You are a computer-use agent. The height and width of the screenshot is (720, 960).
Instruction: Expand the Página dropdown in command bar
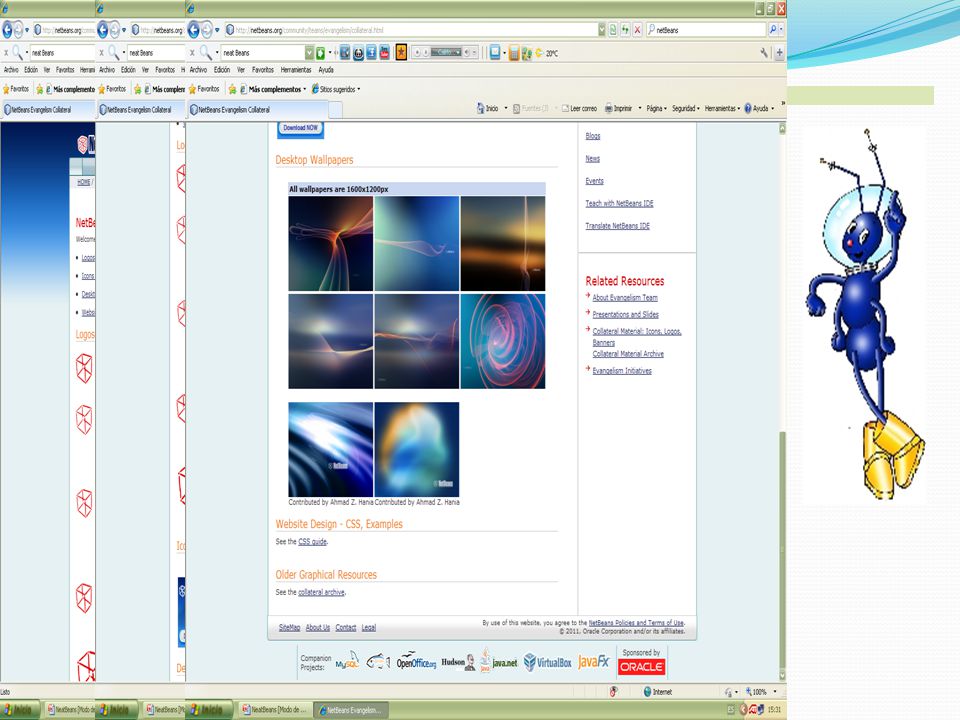coord(656,108)
